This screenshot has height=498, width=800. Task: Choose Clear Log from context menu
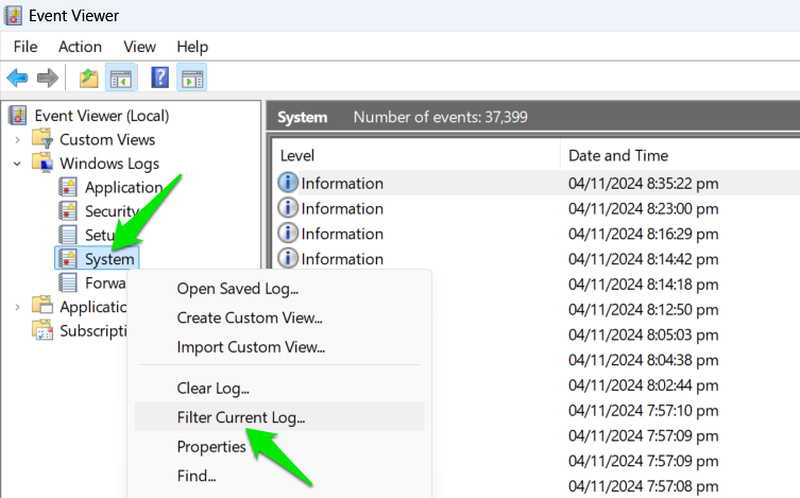point(279,388)
